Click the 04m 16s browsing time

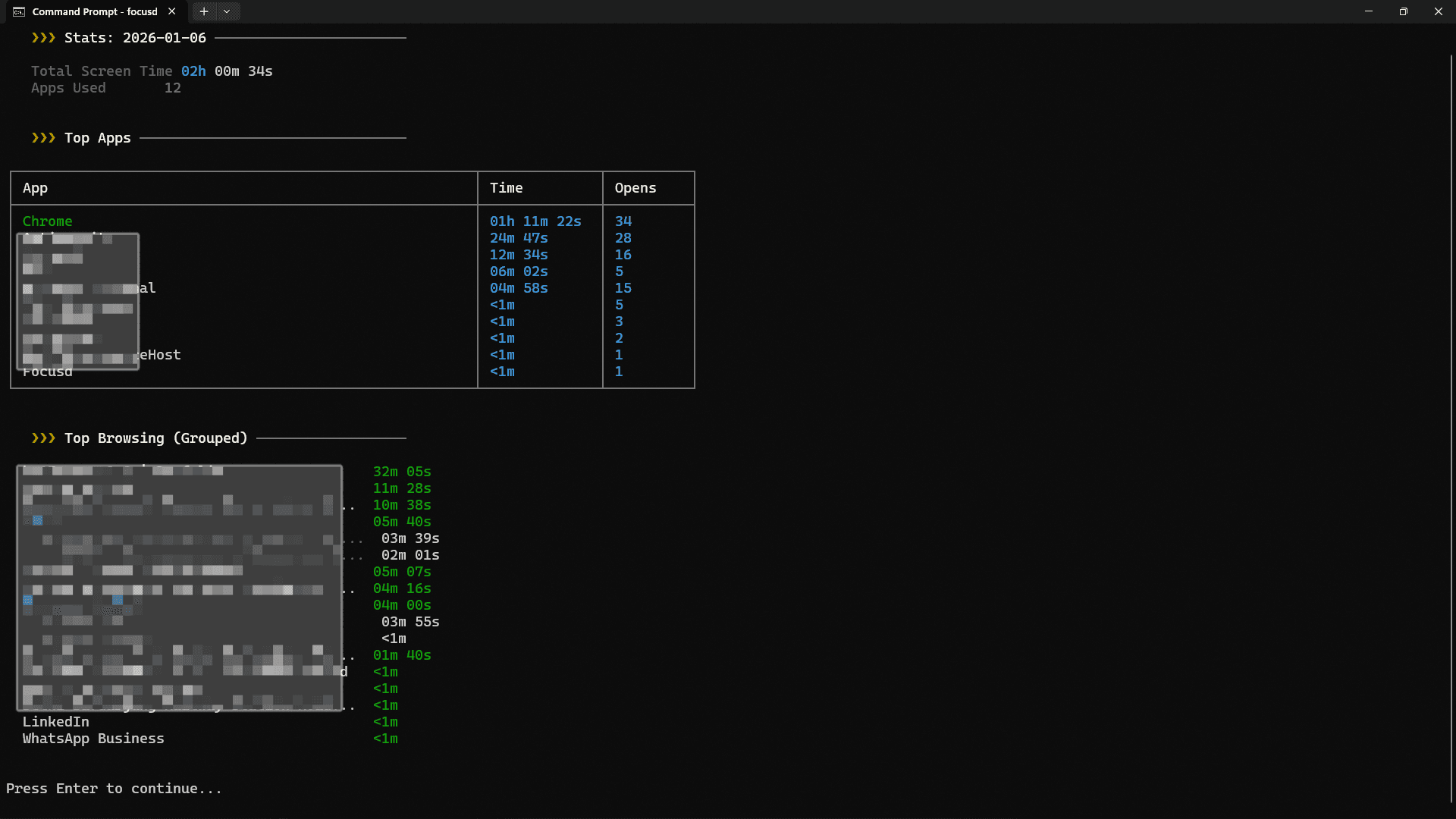pos(402,588)
